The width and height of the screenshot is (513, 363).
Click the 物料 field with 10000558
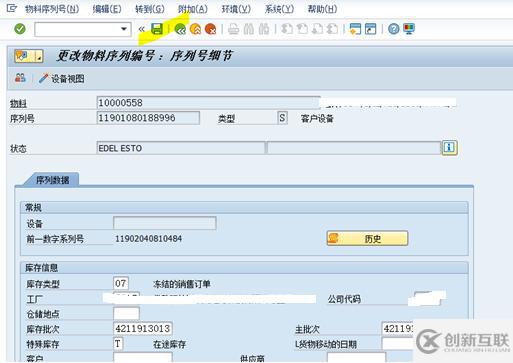(208, 103)
